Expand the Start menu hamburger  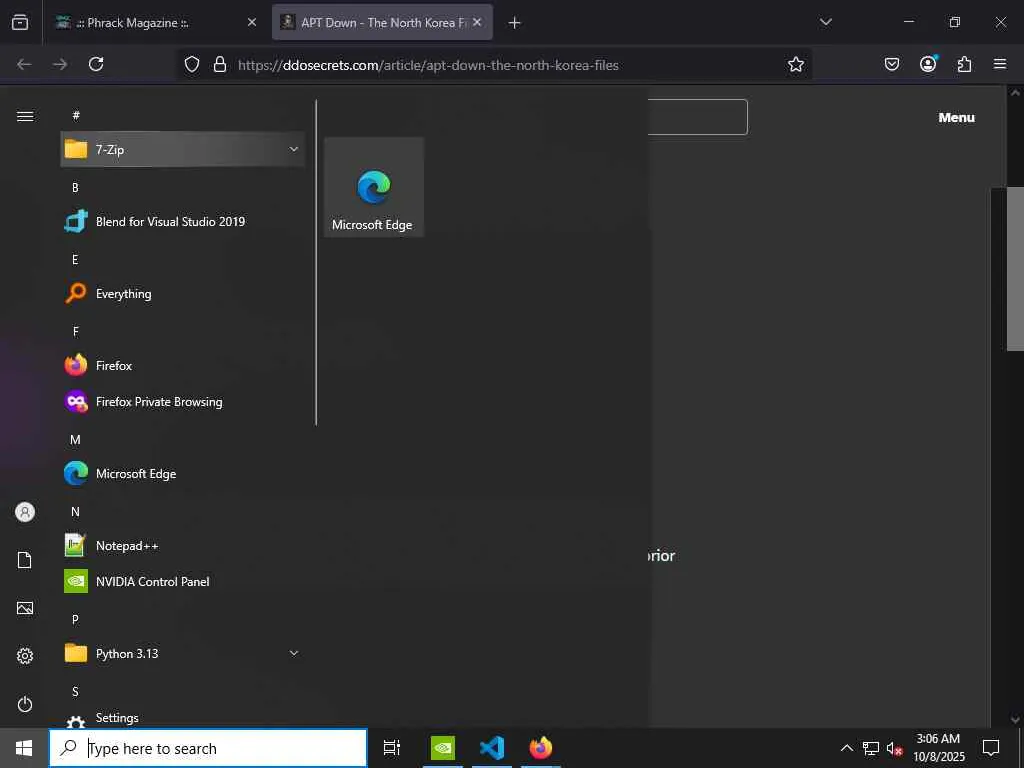click(x=25, y=116)
